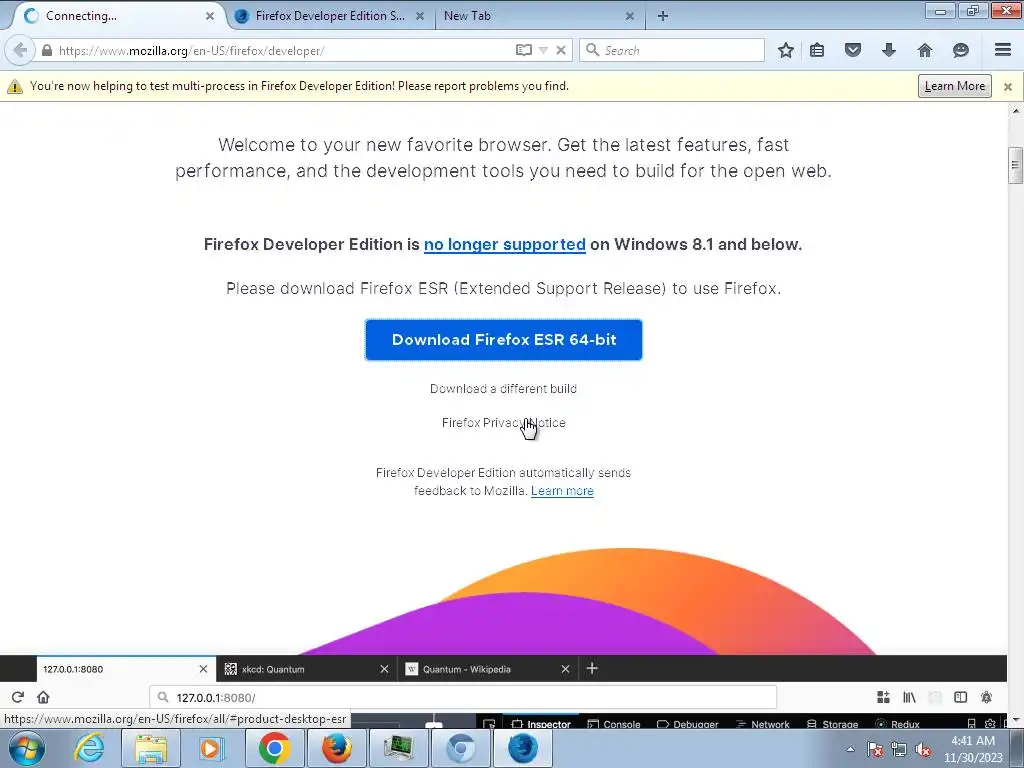Switch to the Connecting... tab

click(118, 16)
